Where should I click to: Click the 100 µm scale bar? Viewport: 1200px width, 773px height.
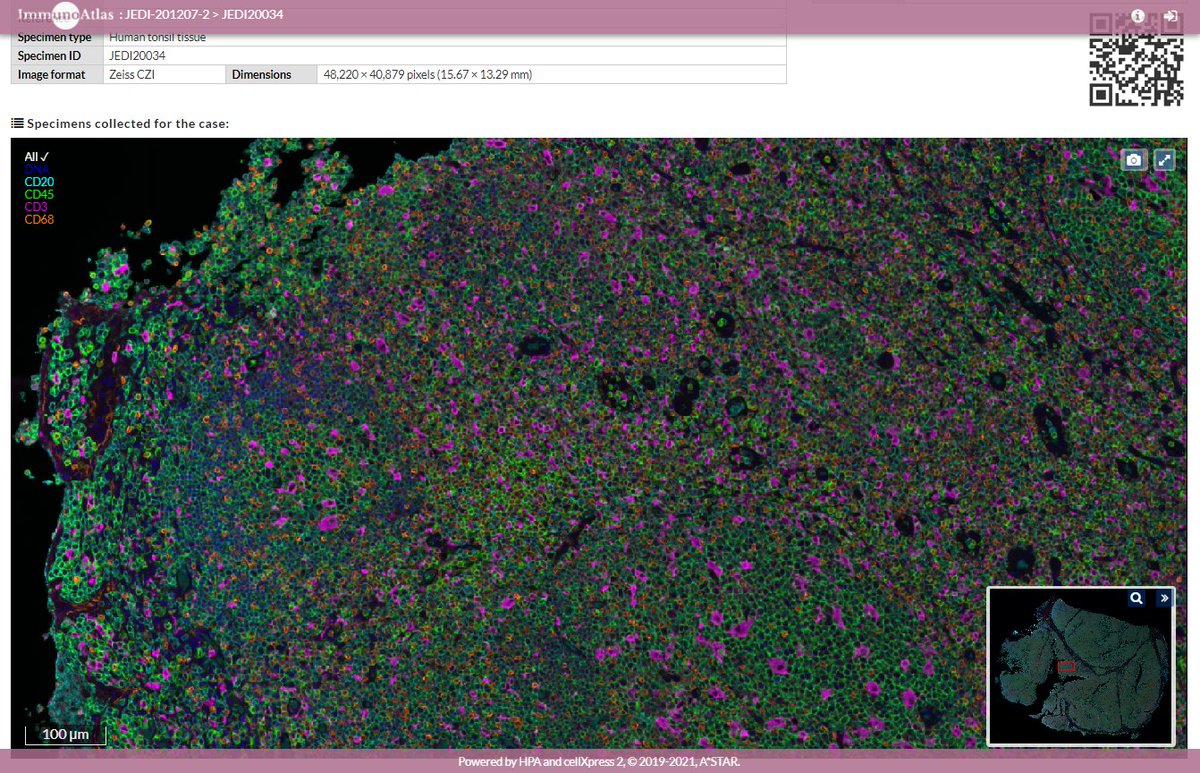tap(65, 735)
